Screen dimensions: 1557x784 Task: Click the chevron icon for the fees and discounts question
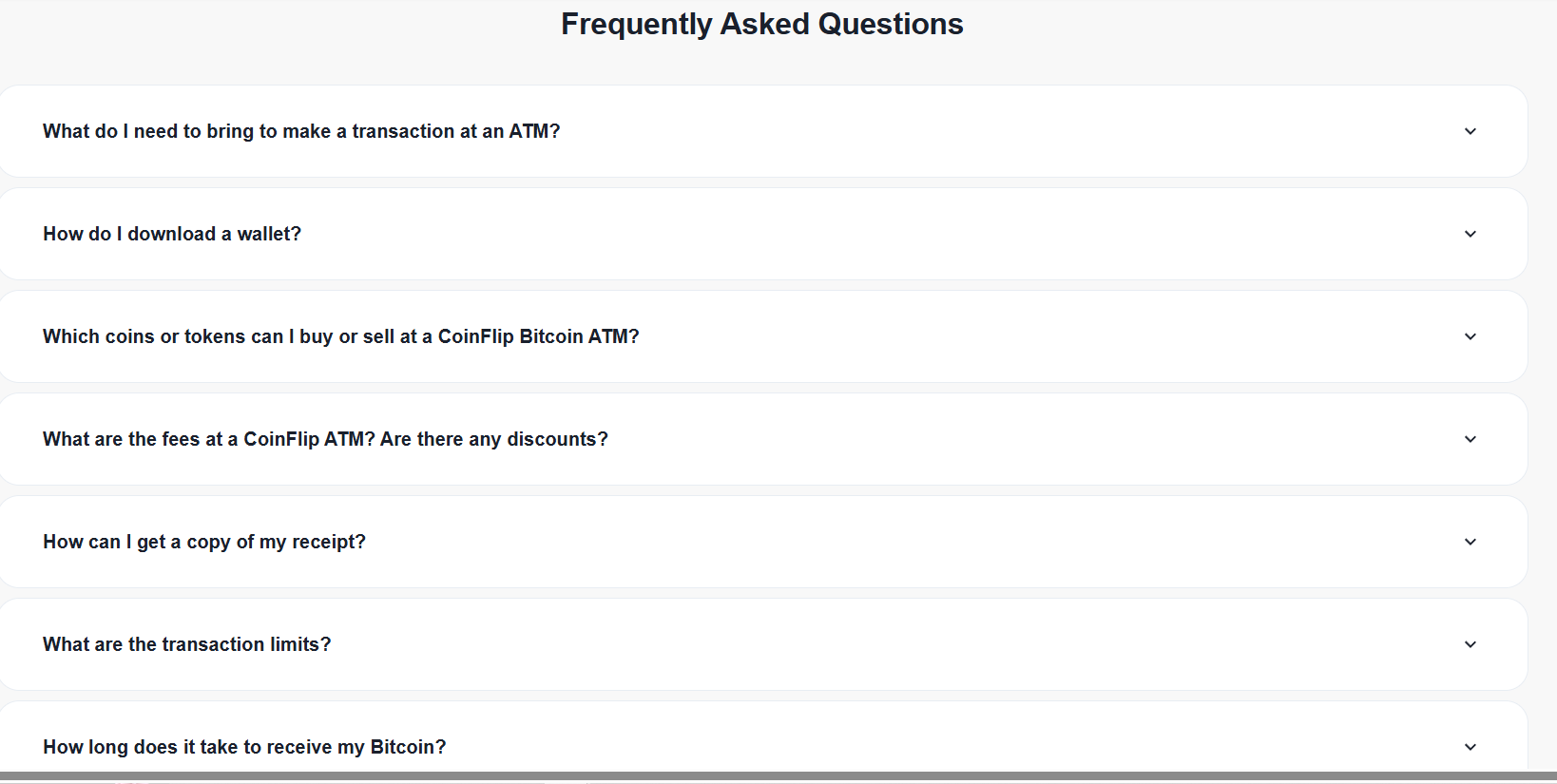(x=1470, y=439)
